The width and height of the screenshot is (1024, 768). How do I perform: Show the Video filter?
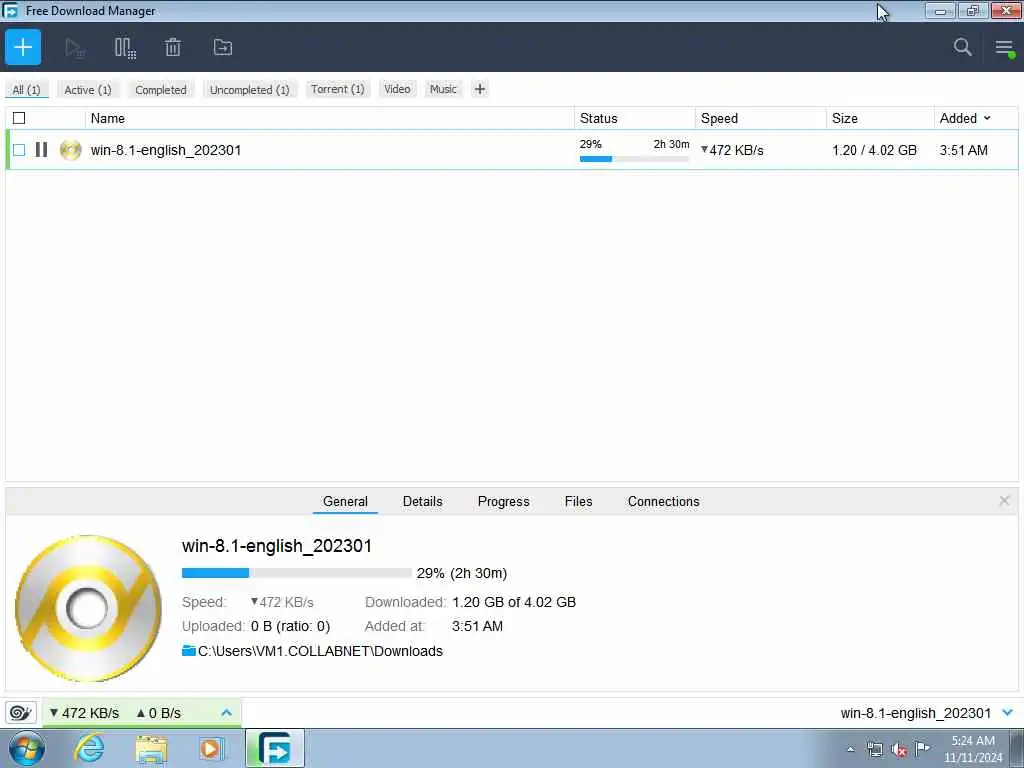(397, 89)
